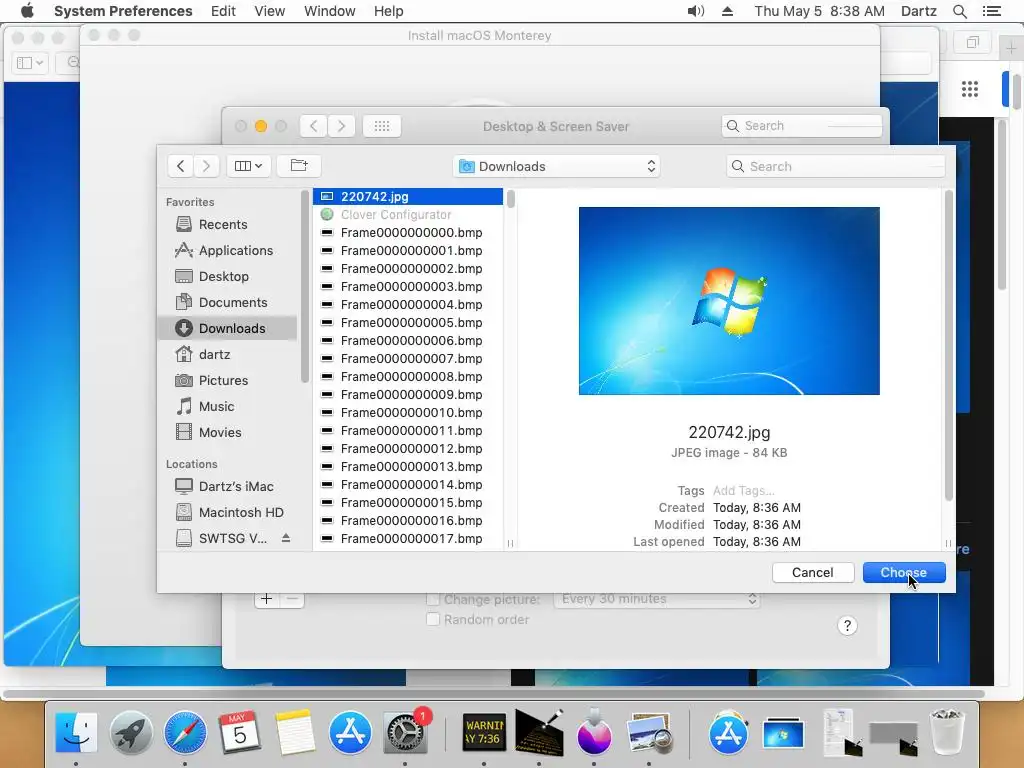1024x768 pixels.
Task: Click the Windows 7 preview image
Action: click(x=729, y=301)
